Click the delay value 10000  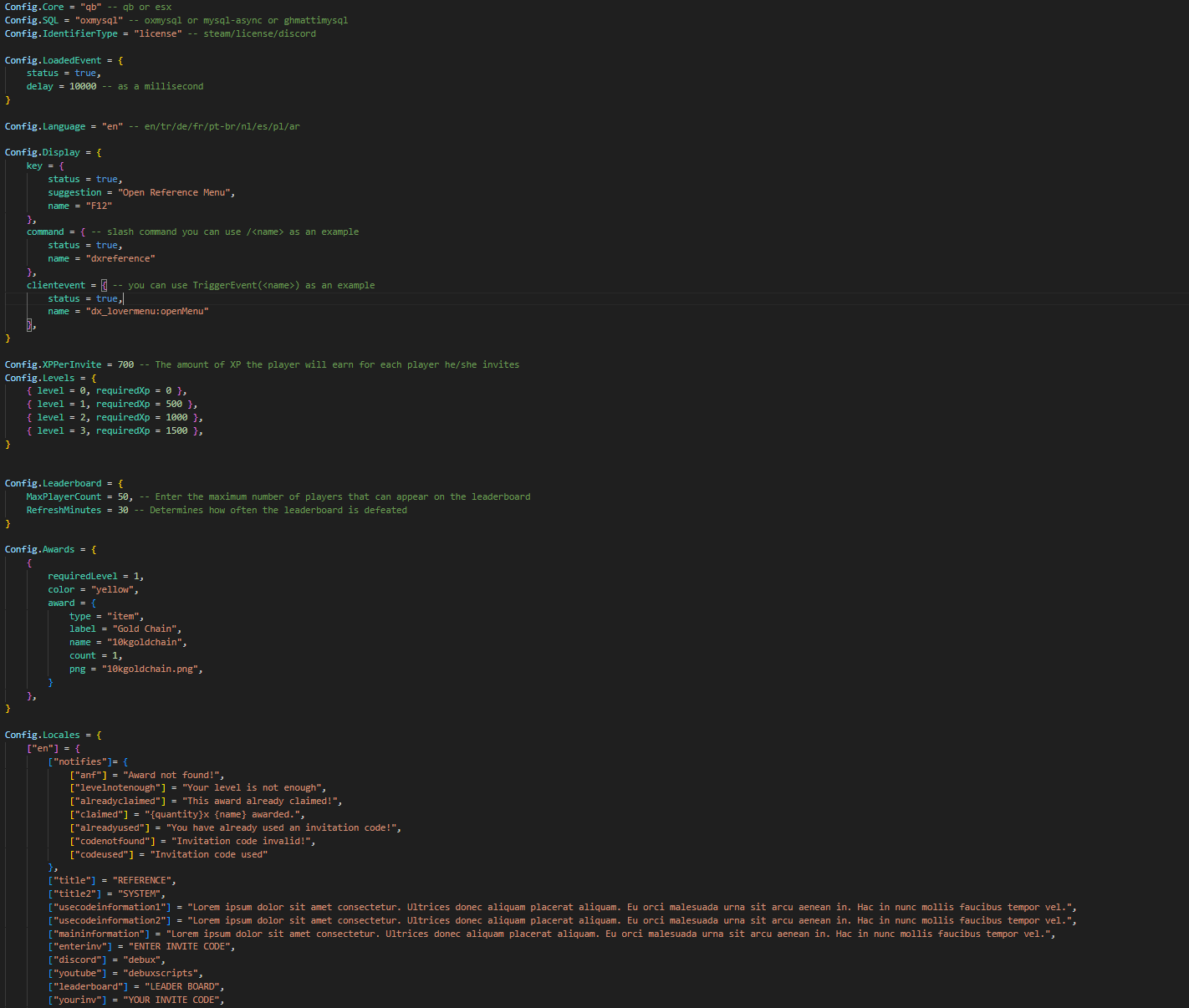click(83, 86)
